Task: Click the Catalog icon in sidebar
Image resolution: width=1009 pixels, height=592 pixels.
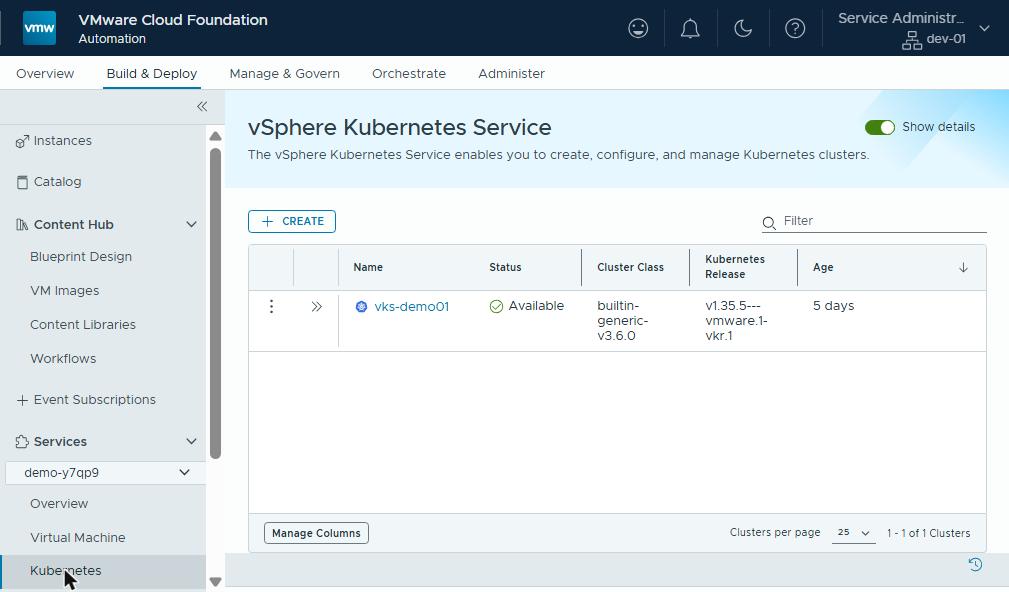Action: pyautogui.click(x=22, y=182)
